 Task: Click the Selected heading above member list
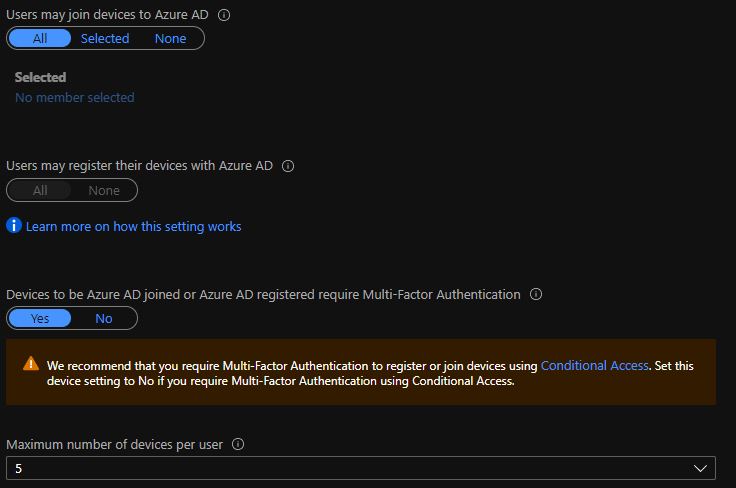click(40, 77)
